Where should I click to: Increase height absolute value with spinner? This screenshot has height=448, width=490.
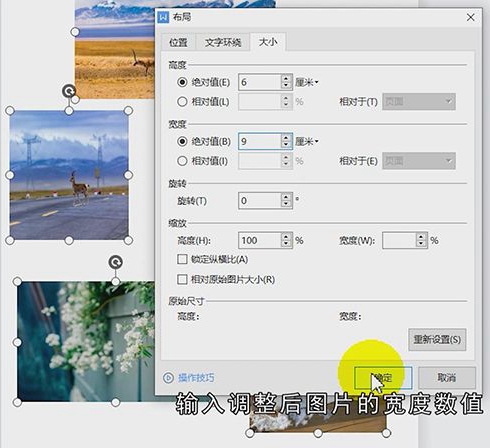(x=286, y=79)
